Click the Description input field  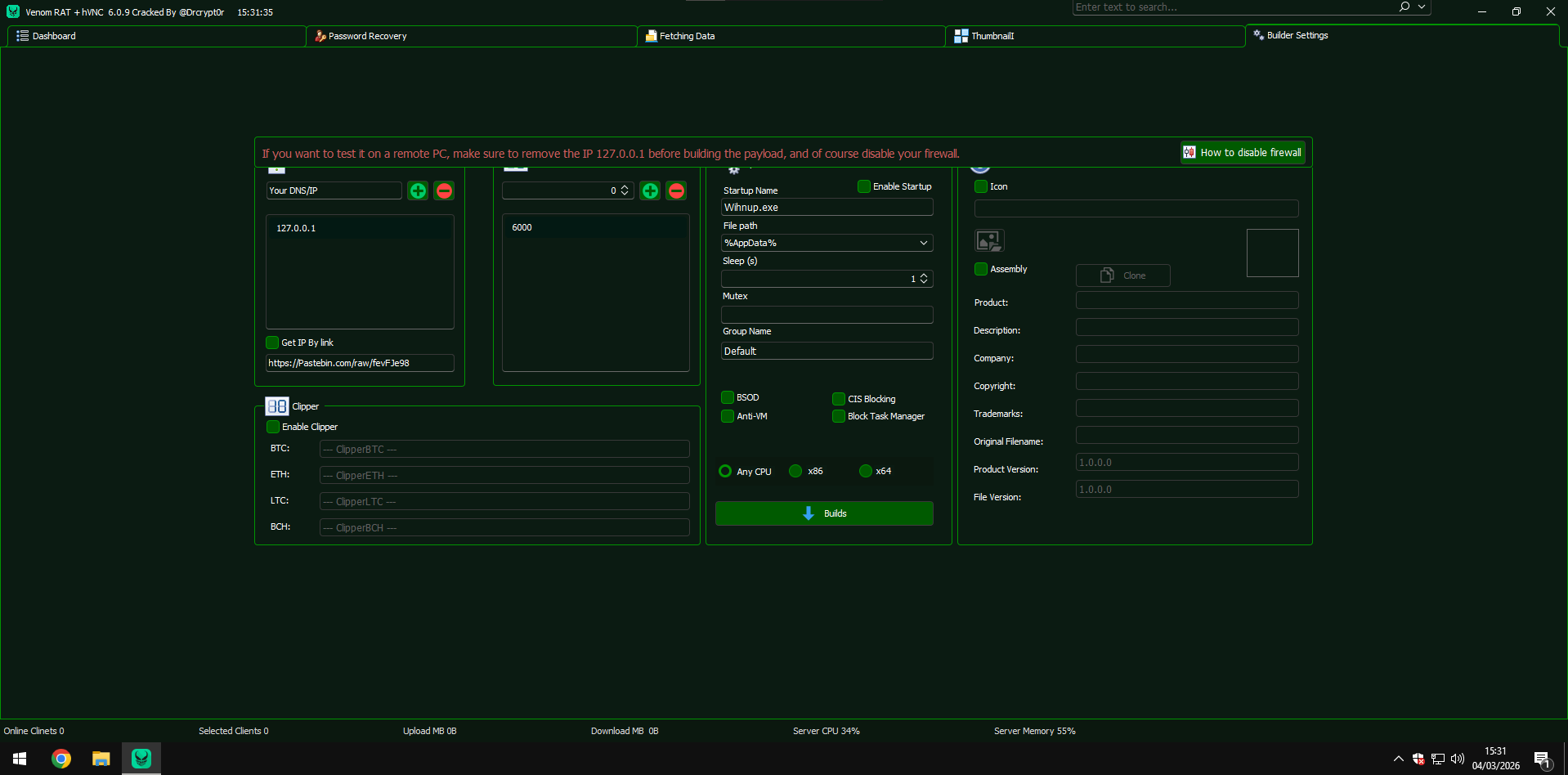1187,327
